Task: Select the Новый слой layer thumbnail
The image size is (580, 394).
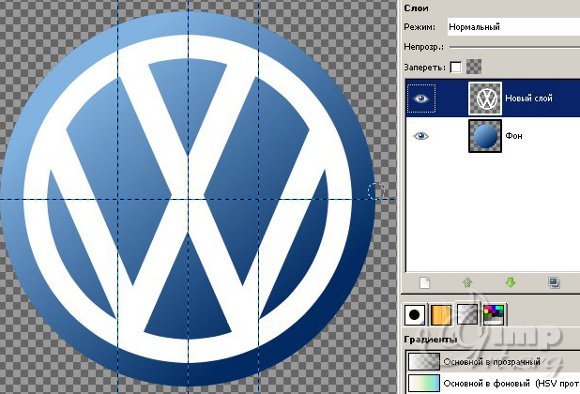Action: [x=485, y=98]
